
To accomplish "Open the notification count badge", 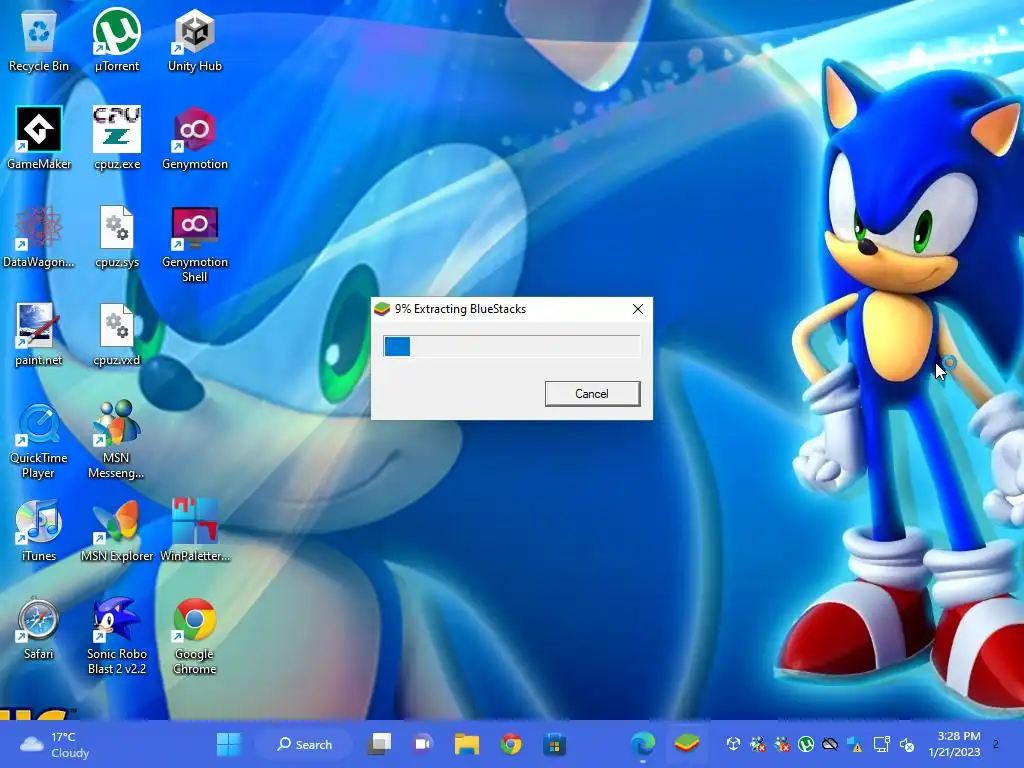I will 995,744.
